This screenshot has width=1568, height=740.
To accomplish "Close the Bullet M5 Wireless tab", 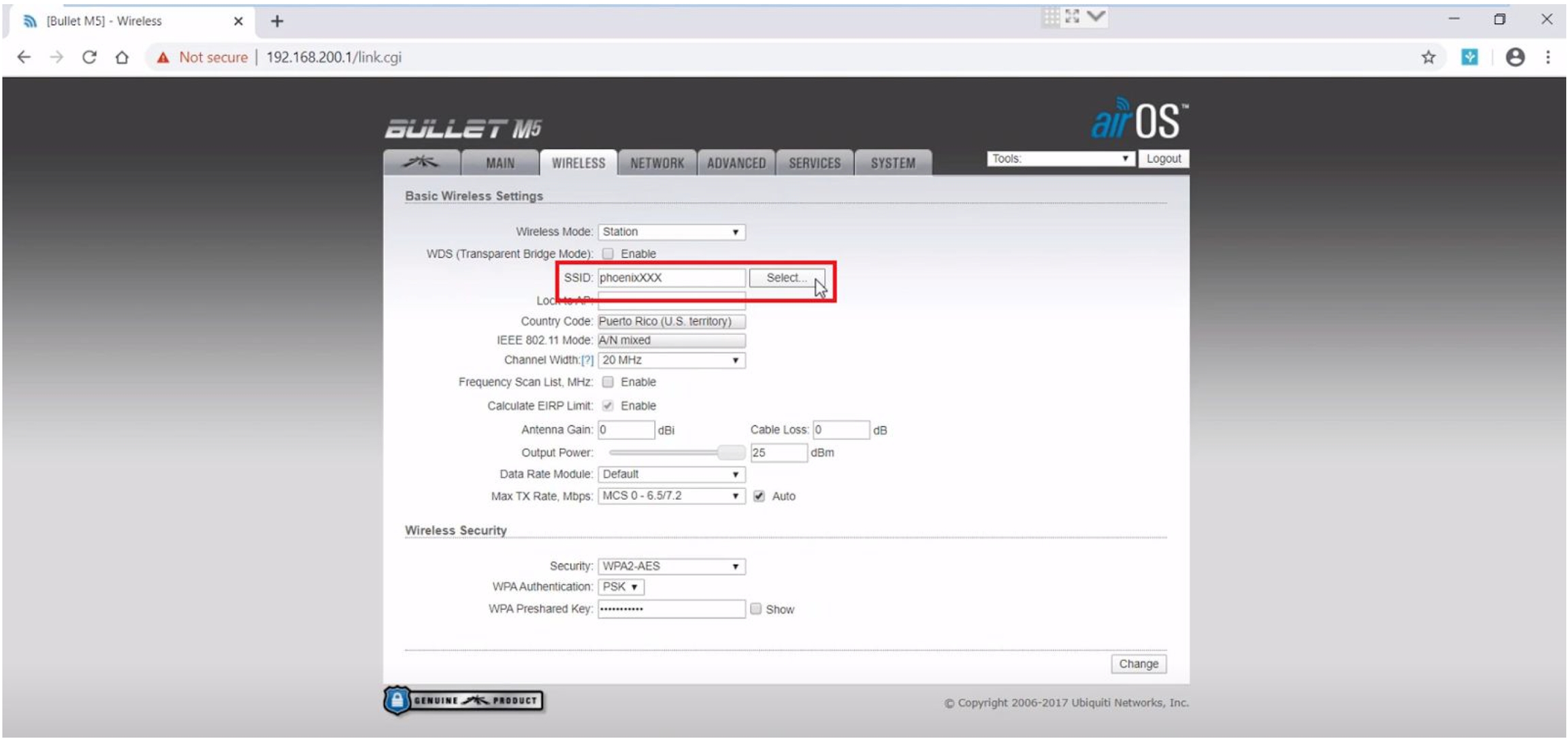I will 238,21.
